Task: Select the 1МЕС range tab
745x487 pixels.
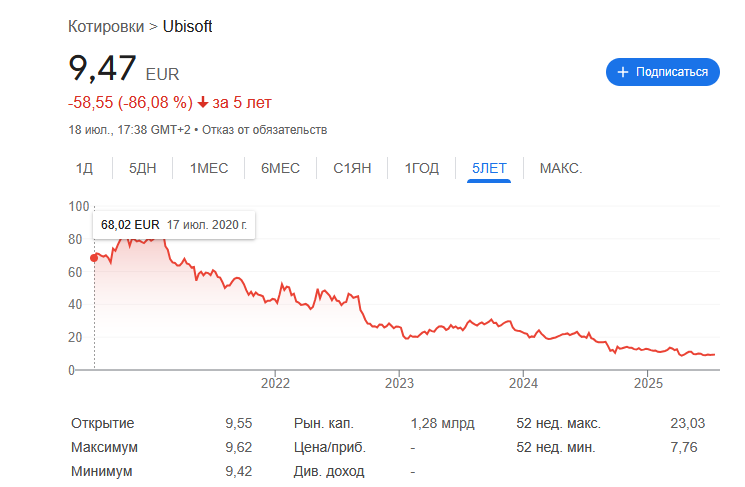Action: pyautogui.click(x=209, y=168)
